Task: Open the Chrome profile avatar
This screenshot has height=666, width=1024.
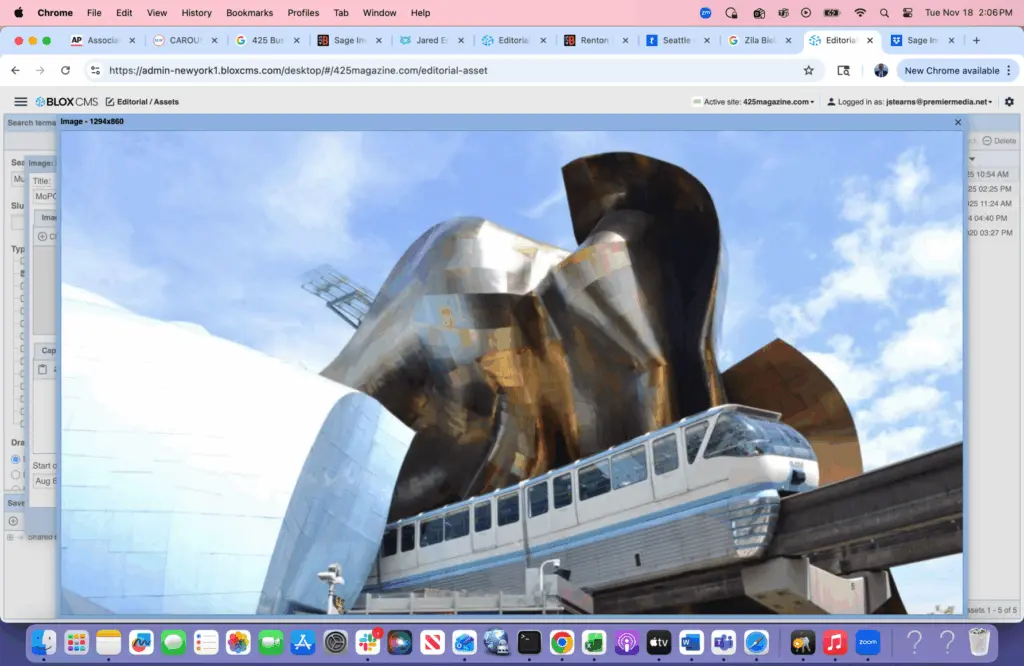Action: coord(881,71)
